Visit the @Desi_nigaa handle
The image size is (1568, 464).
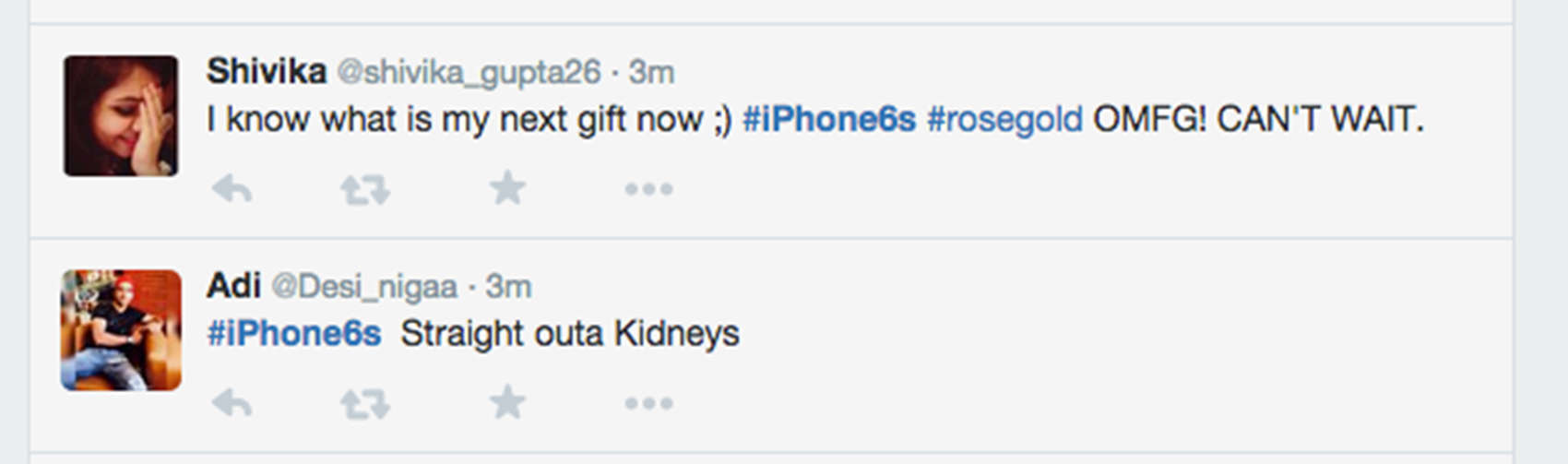coord(364,287)
